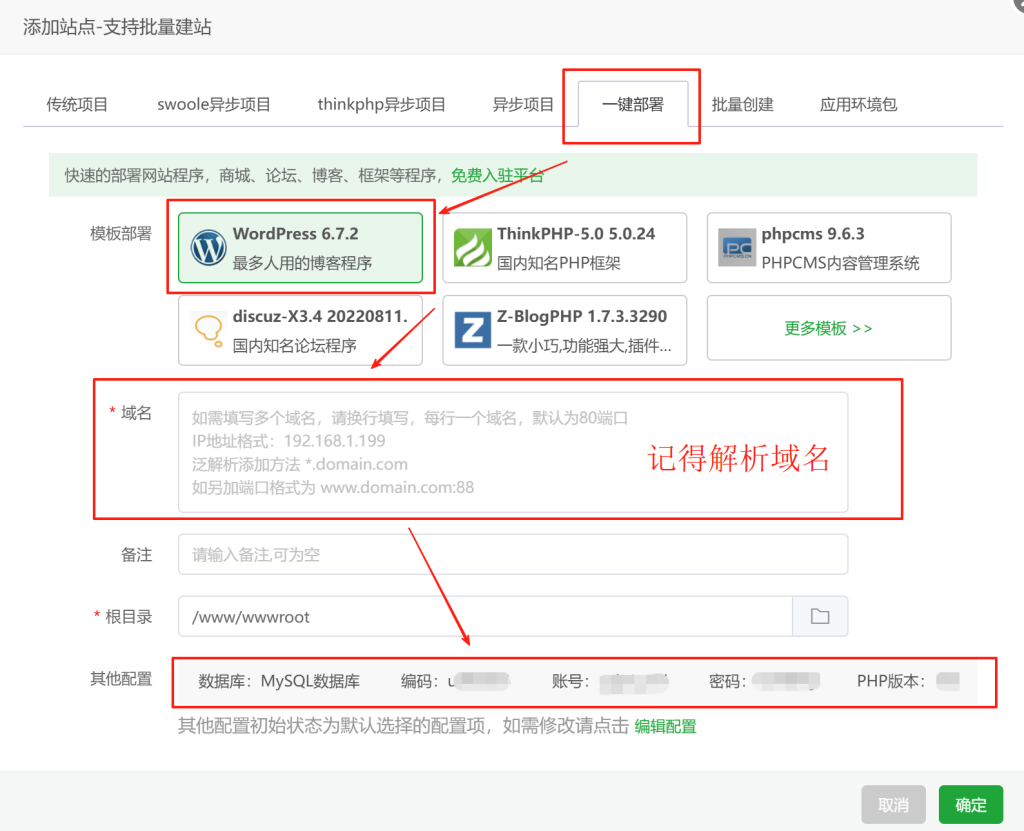Screen dimensions: 1024x831
Task: Choose the ThinkPHP-5.0 5.0.24 template card
Action: [x=565, y=248]
